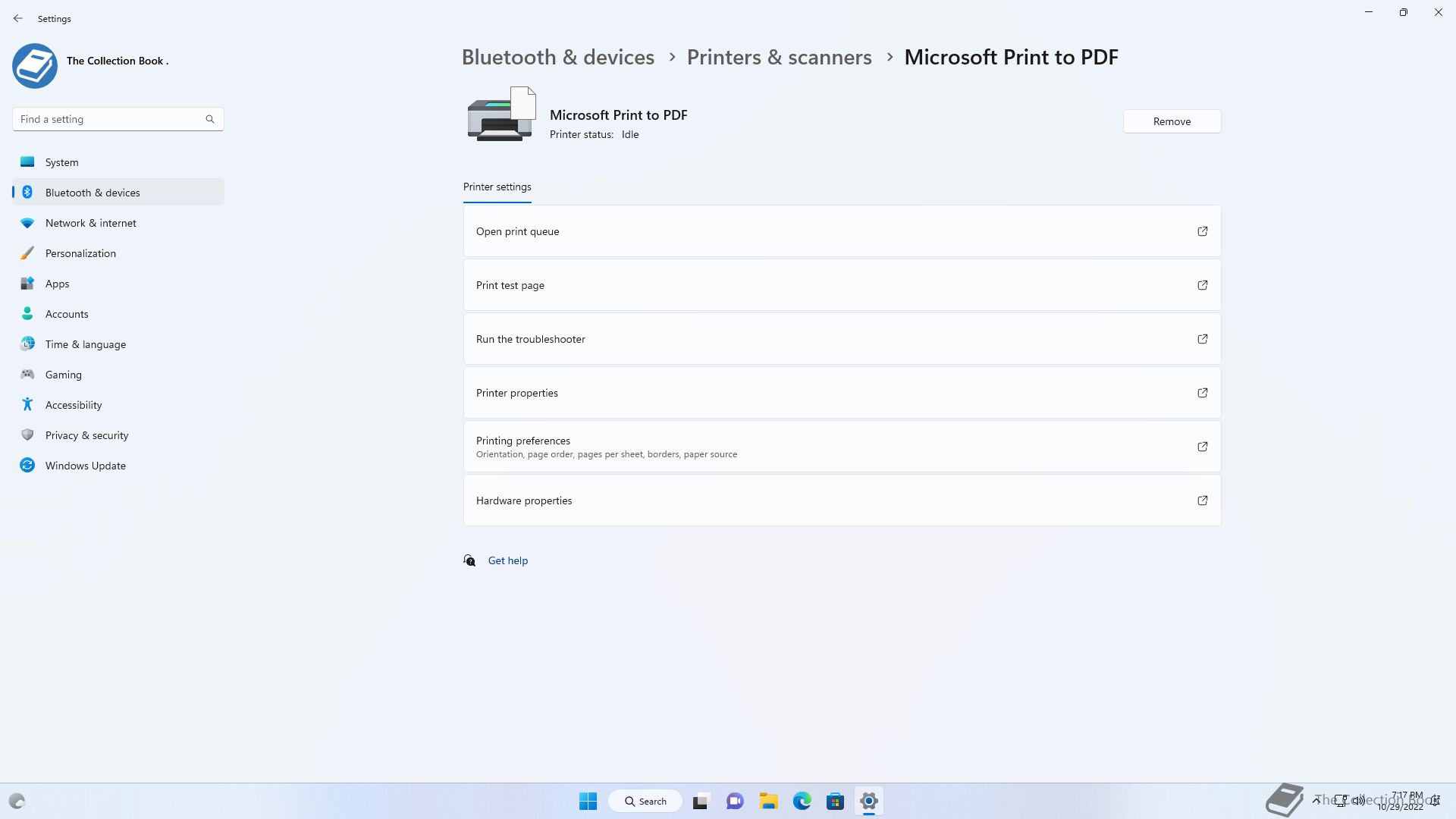Print test page
Viewport: 1456px width, 819px height.
tap(842, 285)
